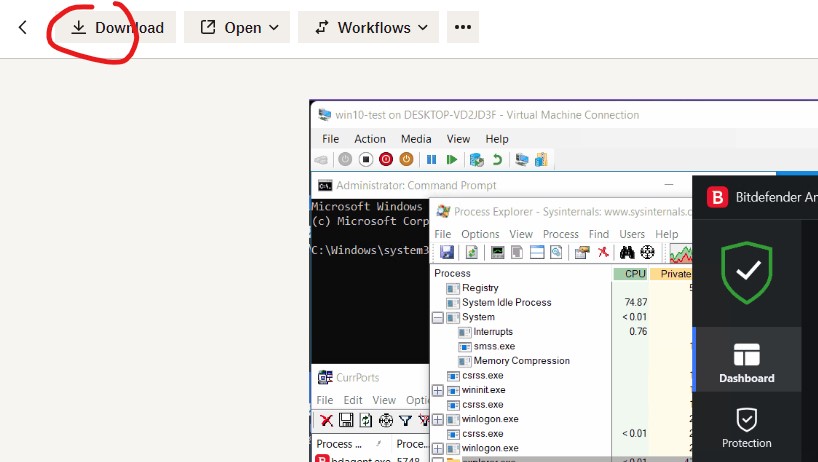The height and width of the screenshot is (462, 818).
Task: Open Media menu in Virtual Machine Connection
Action: point(416,139)
